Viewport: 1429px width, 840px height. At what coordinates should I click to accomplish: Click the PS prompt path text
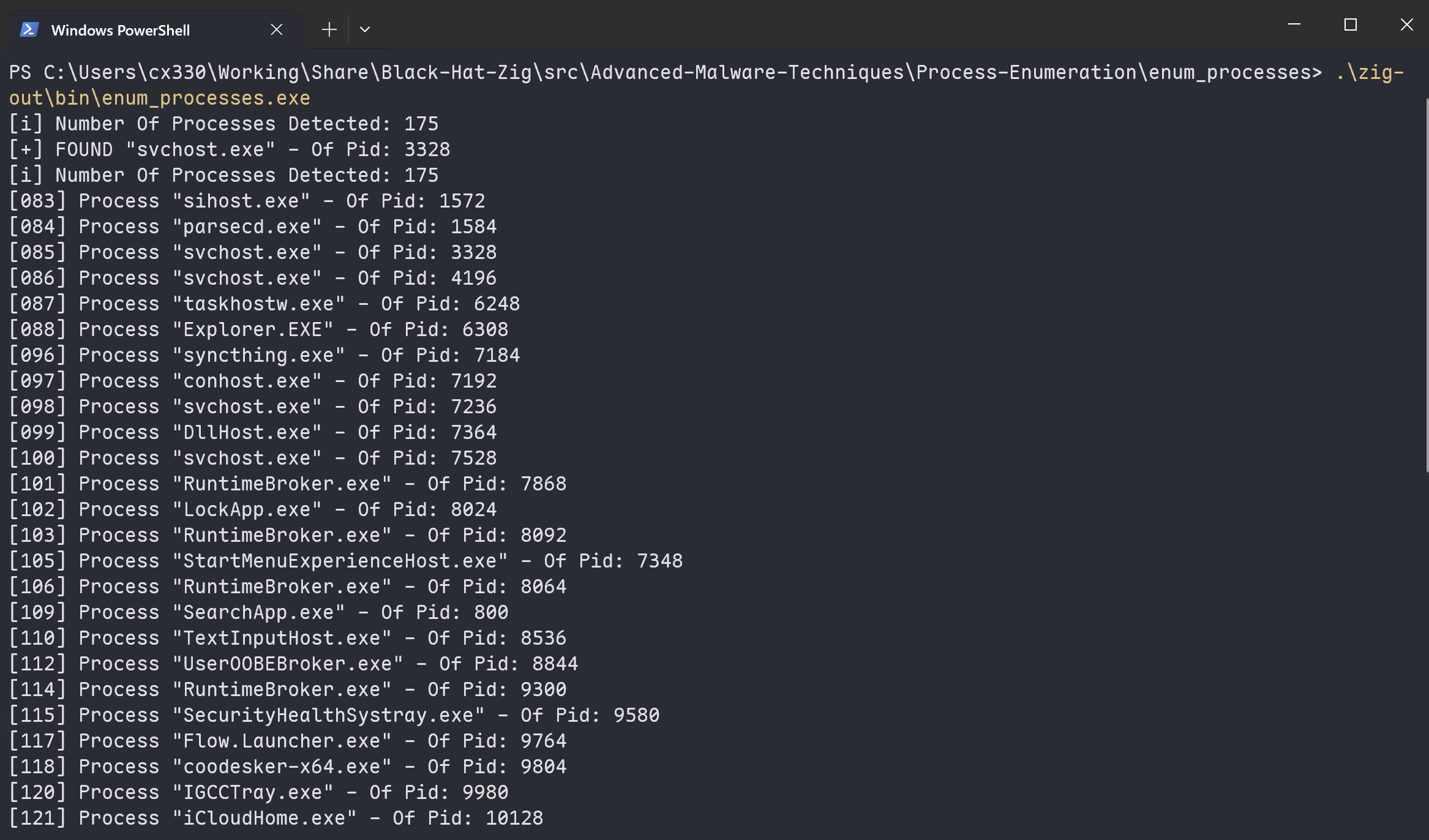tap(665, 72)
